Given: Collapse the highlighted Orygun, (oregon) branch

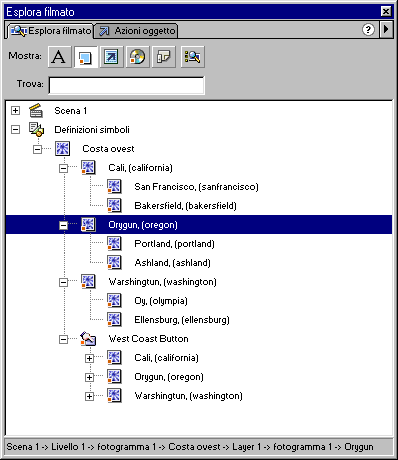Looking at the screenshot, I should coord(63,225).
